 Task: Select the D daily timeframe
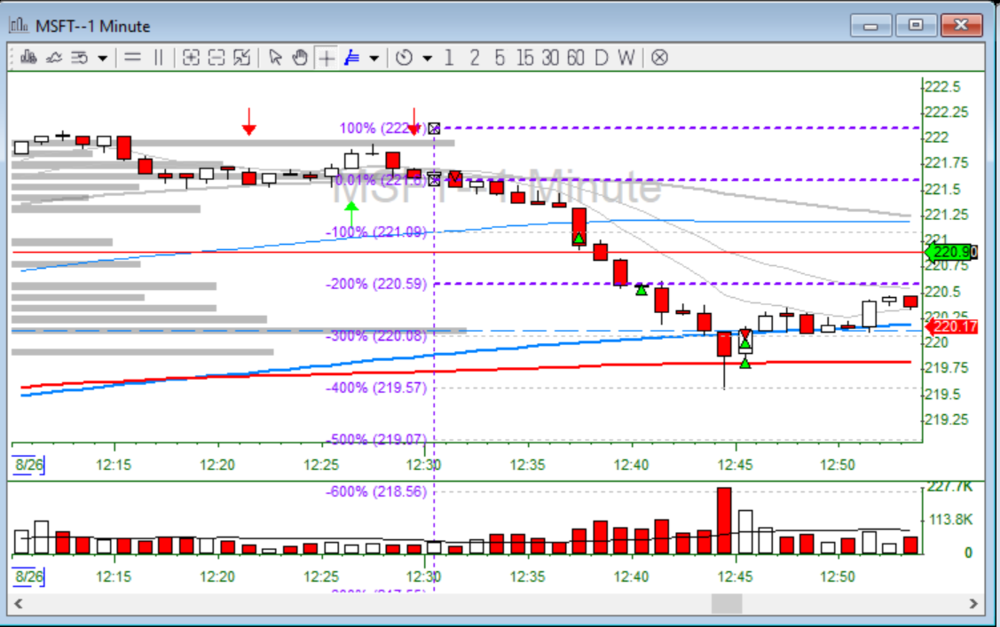click(x=599, y=57)
